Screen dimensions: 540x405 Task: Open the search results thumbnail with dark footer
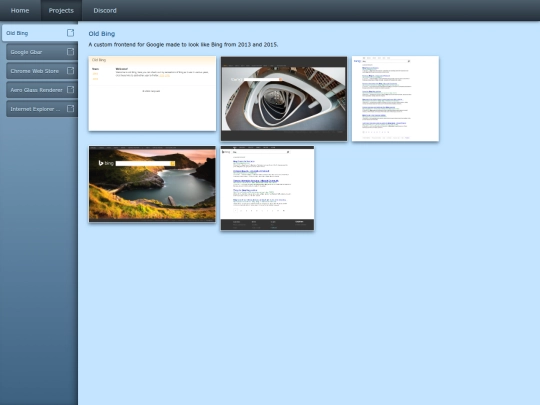click(x=267, y=188)
